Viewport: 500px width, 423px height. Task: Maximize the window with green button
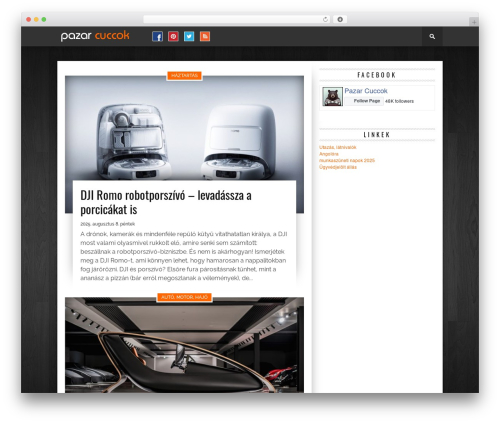tap(44, 19)
